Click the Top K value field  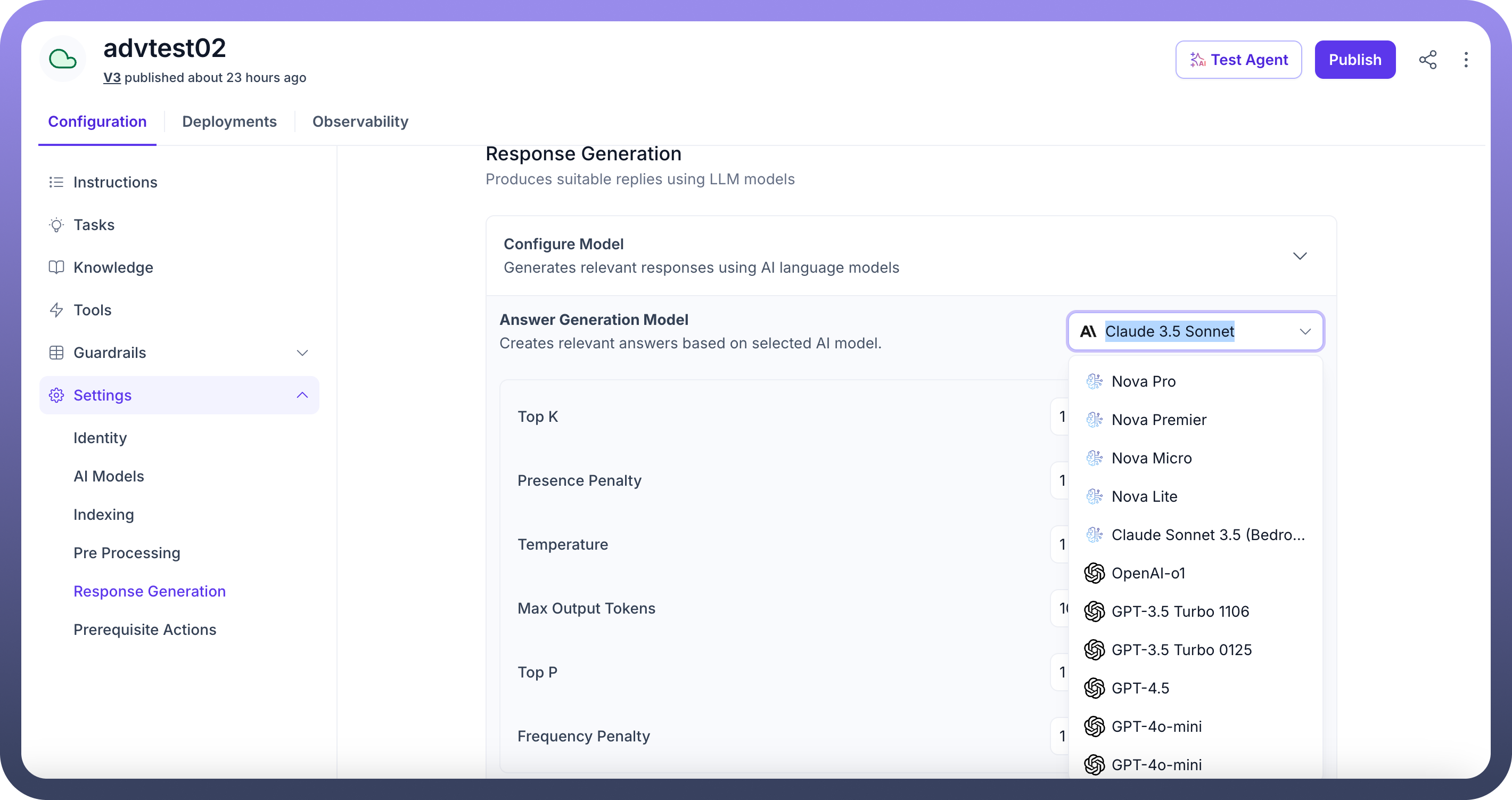click(x=1060, y=417)
